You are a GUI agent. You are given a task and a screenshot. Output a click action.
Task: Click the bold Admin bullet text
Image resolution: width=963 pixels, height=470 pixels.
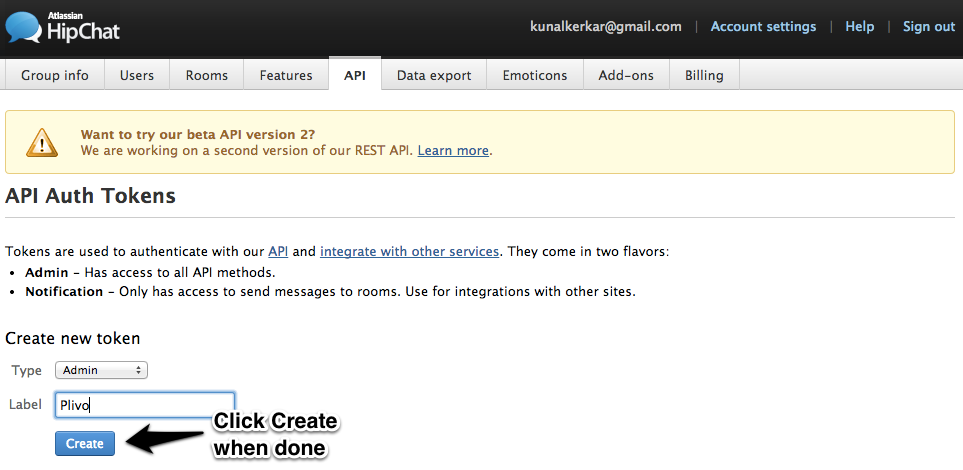pyautogui.click(x=47, y=272)
